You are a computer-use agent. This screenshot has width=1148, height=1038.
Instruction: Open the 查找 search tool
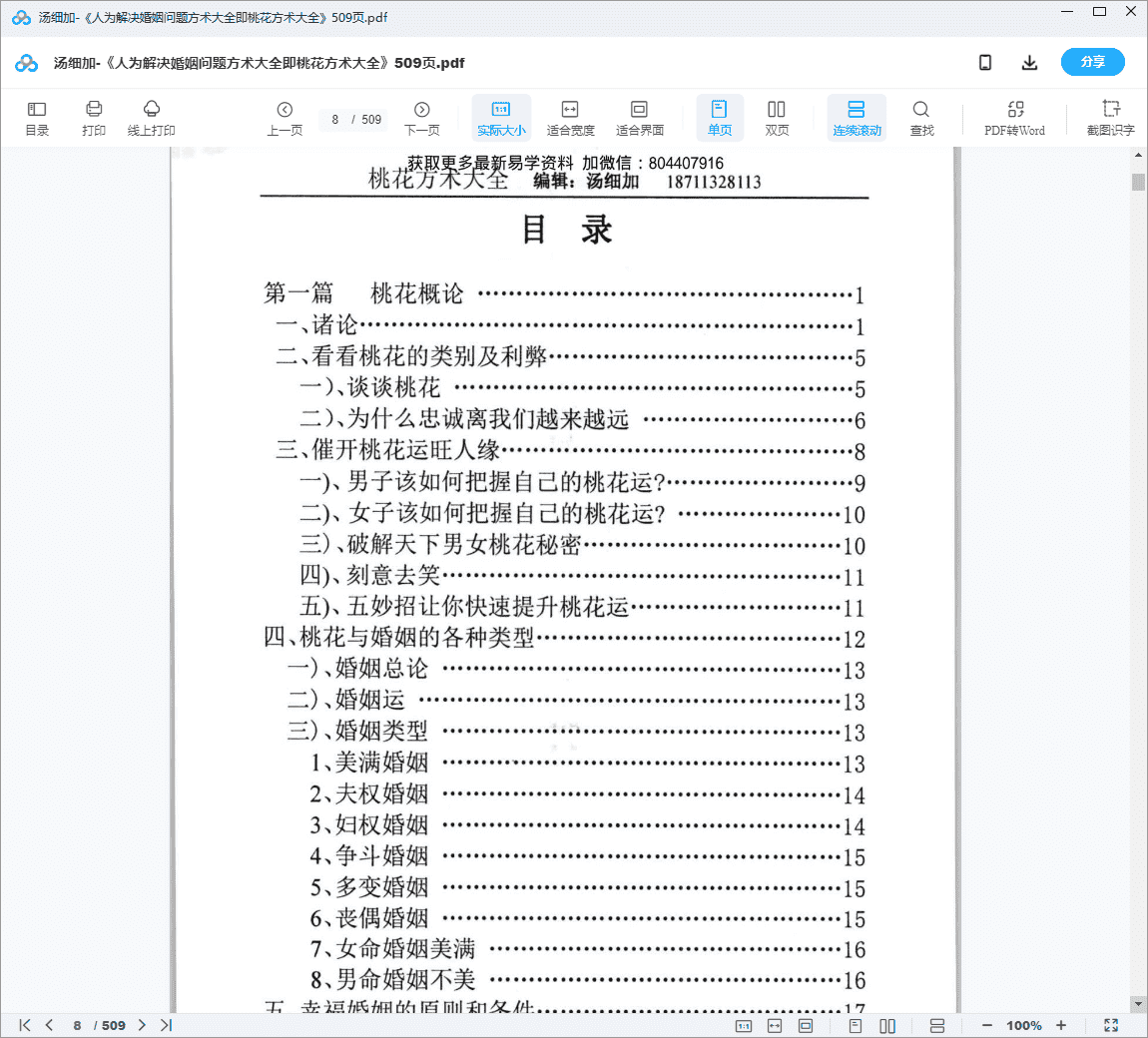point(921,118)
